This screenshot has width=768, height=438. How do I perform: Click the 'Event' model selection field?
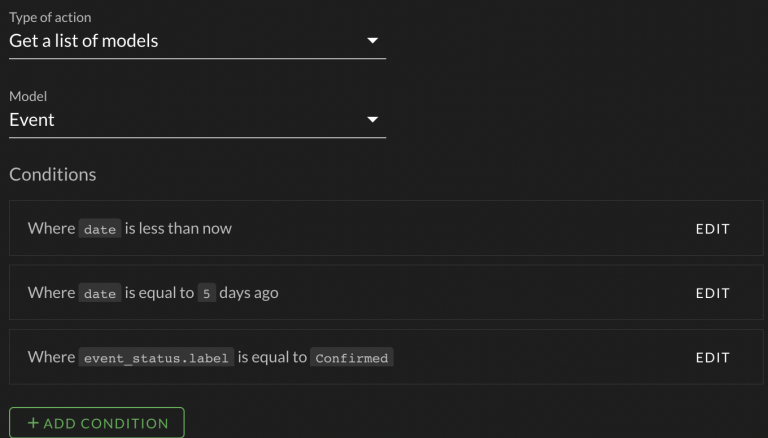click(197, 120)
